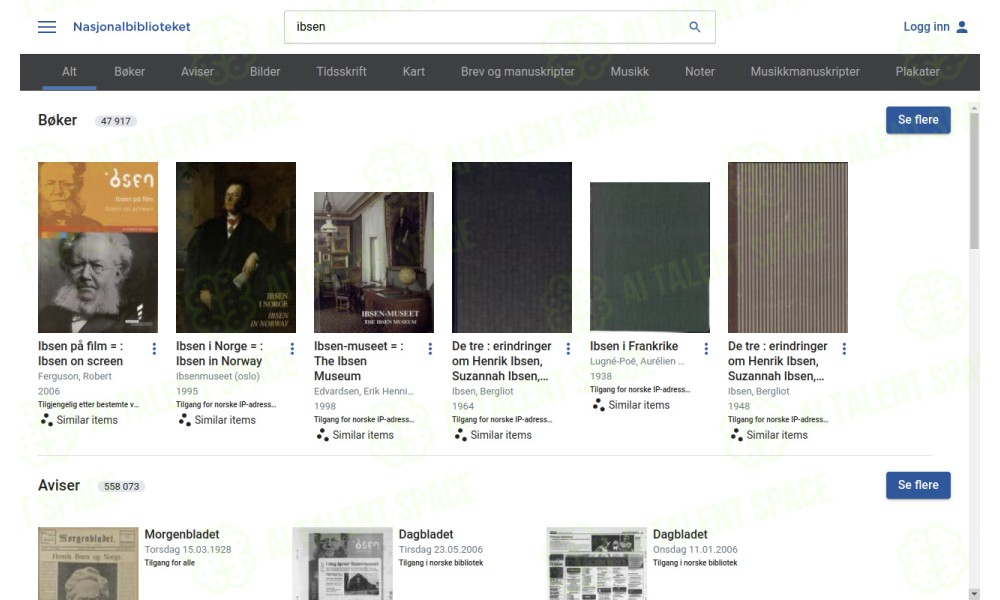Viewport: 1000px width, 600px height.
Task: Open title Ibsen på film = : Ibsen on screen
Action: [x=81, y=353]
